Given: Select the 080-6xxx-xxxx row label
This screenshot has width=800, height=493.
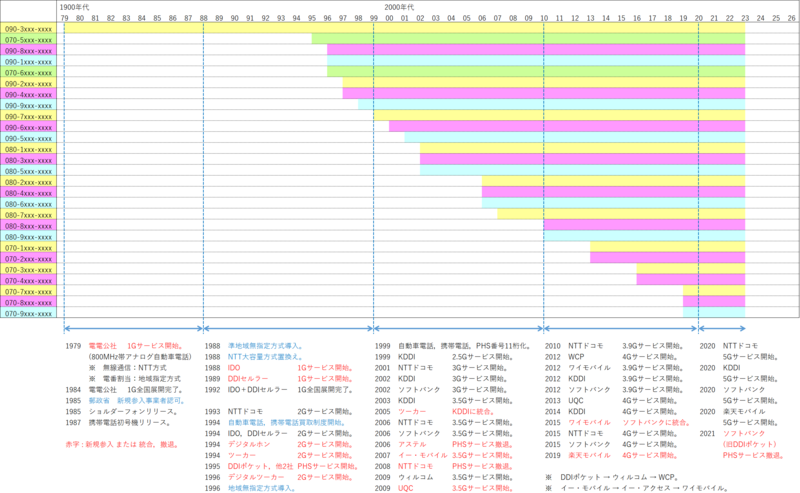Looking at the screenshot, I should pyautogui.click(x=29, y=204).
